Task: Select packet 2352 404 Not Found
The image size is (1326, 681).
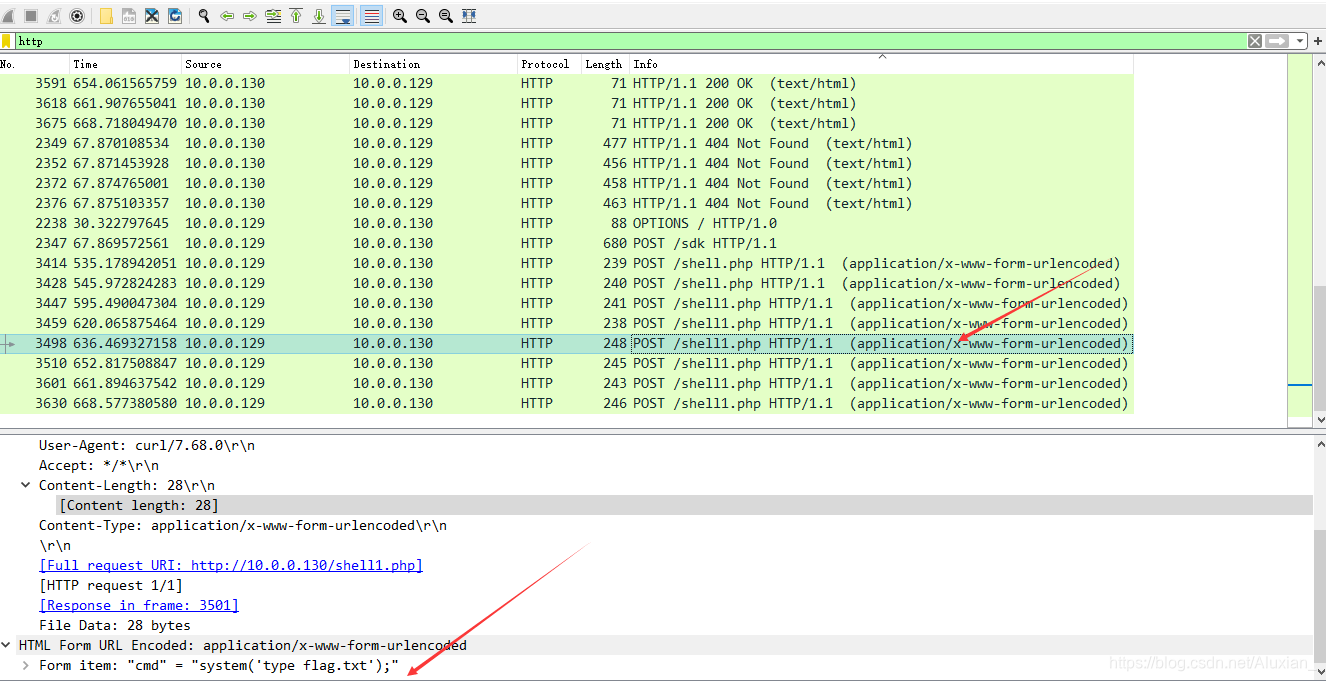Action: (566, 163)
